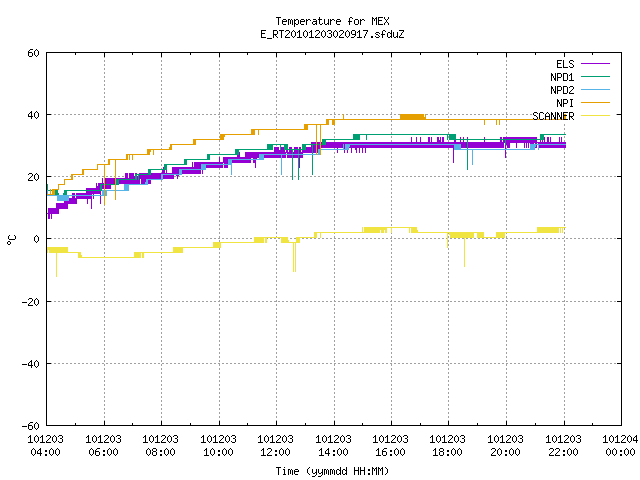Click the x-axis tick label 101203 10:00

[x=218, y=446]
